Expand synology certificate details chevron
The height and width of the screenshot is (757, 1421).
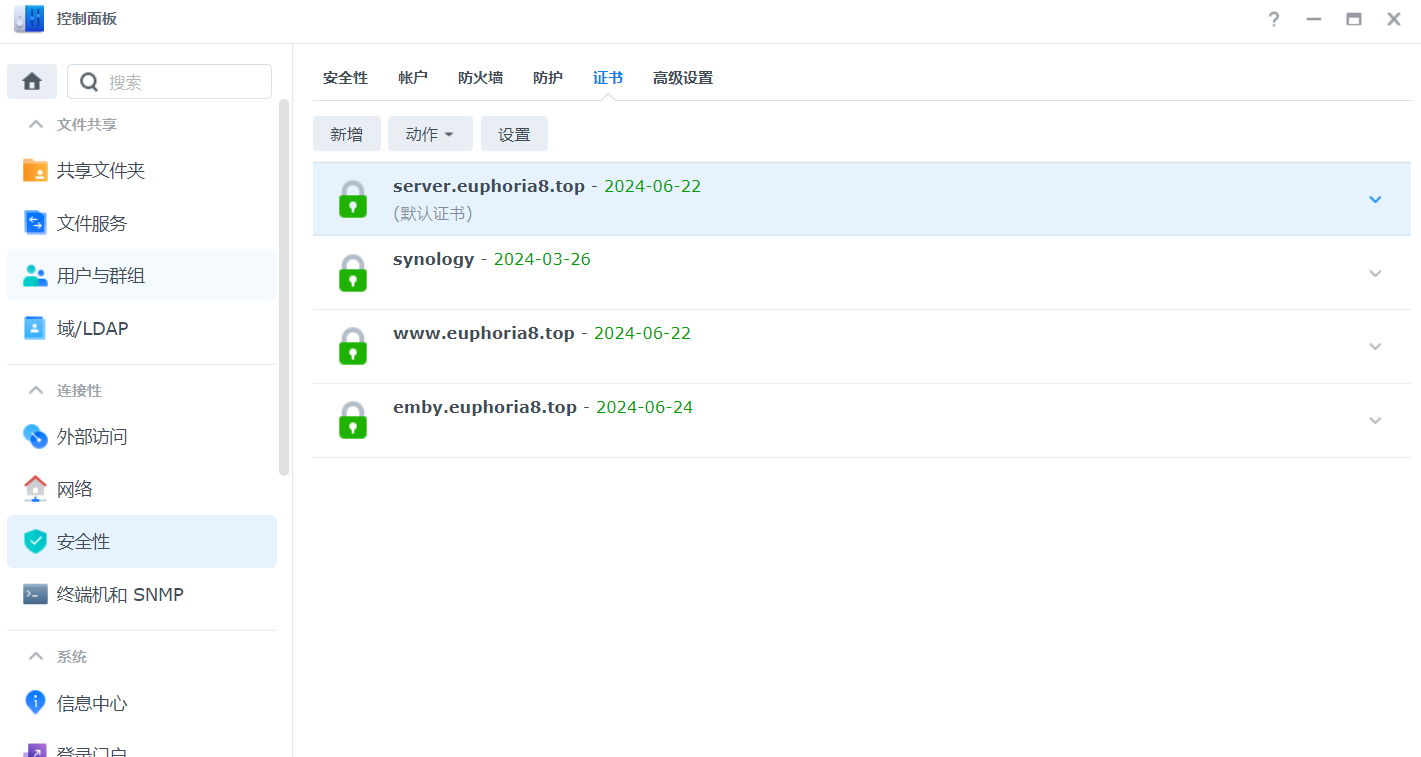(1375, 273)
